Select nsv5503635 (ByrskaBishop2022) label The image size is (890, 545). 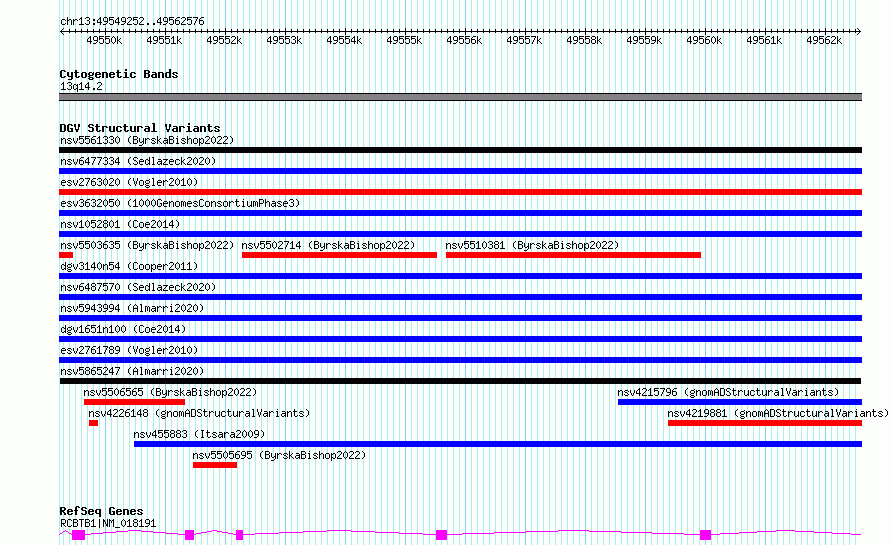[x=147, y=245]
